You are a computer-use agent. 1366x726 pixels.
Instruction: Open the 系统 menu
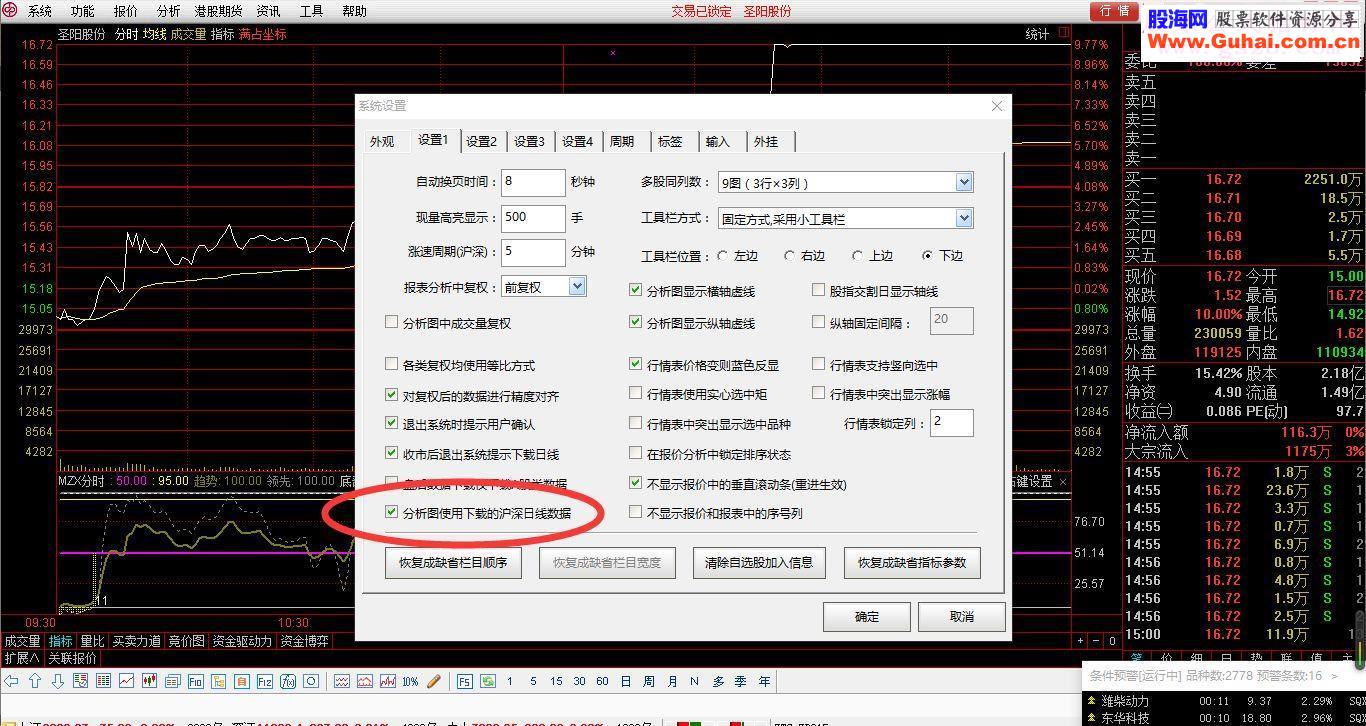coord(40,11)
